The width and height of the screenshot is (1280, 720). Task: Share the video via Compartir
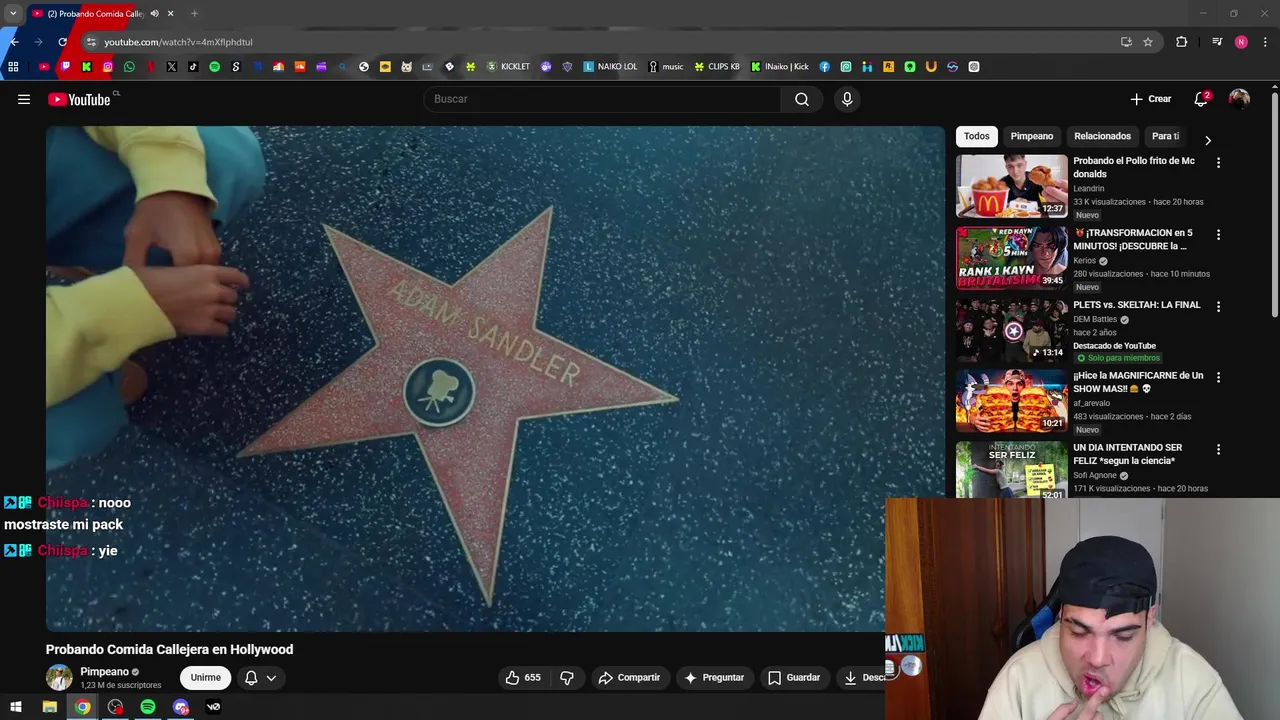coord(629,677)
